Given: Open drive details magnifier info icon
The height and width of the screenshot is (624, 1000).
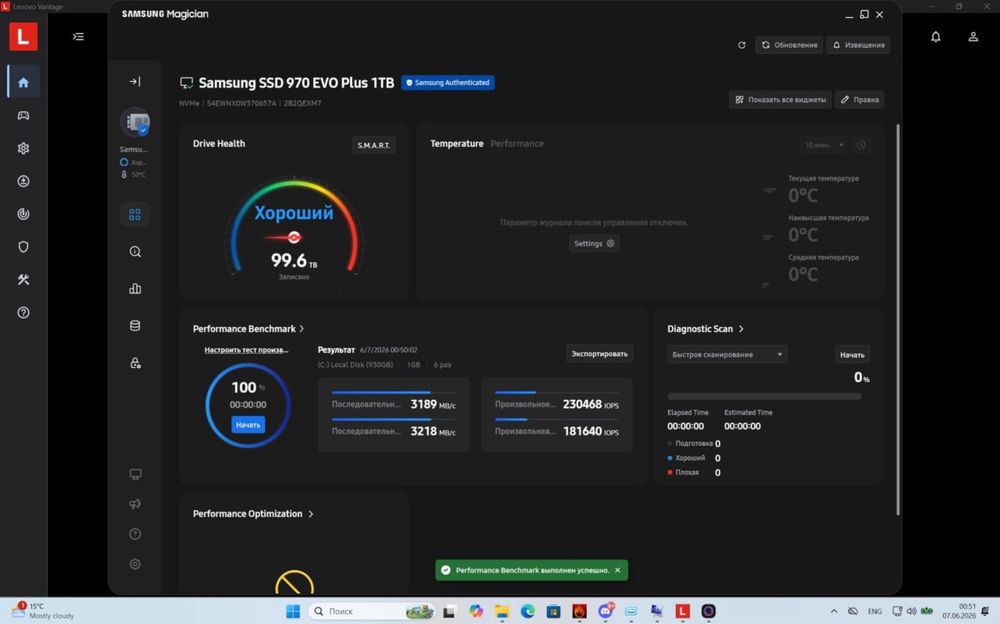Looking at the screenshot, I should click(x=135, y=251).
